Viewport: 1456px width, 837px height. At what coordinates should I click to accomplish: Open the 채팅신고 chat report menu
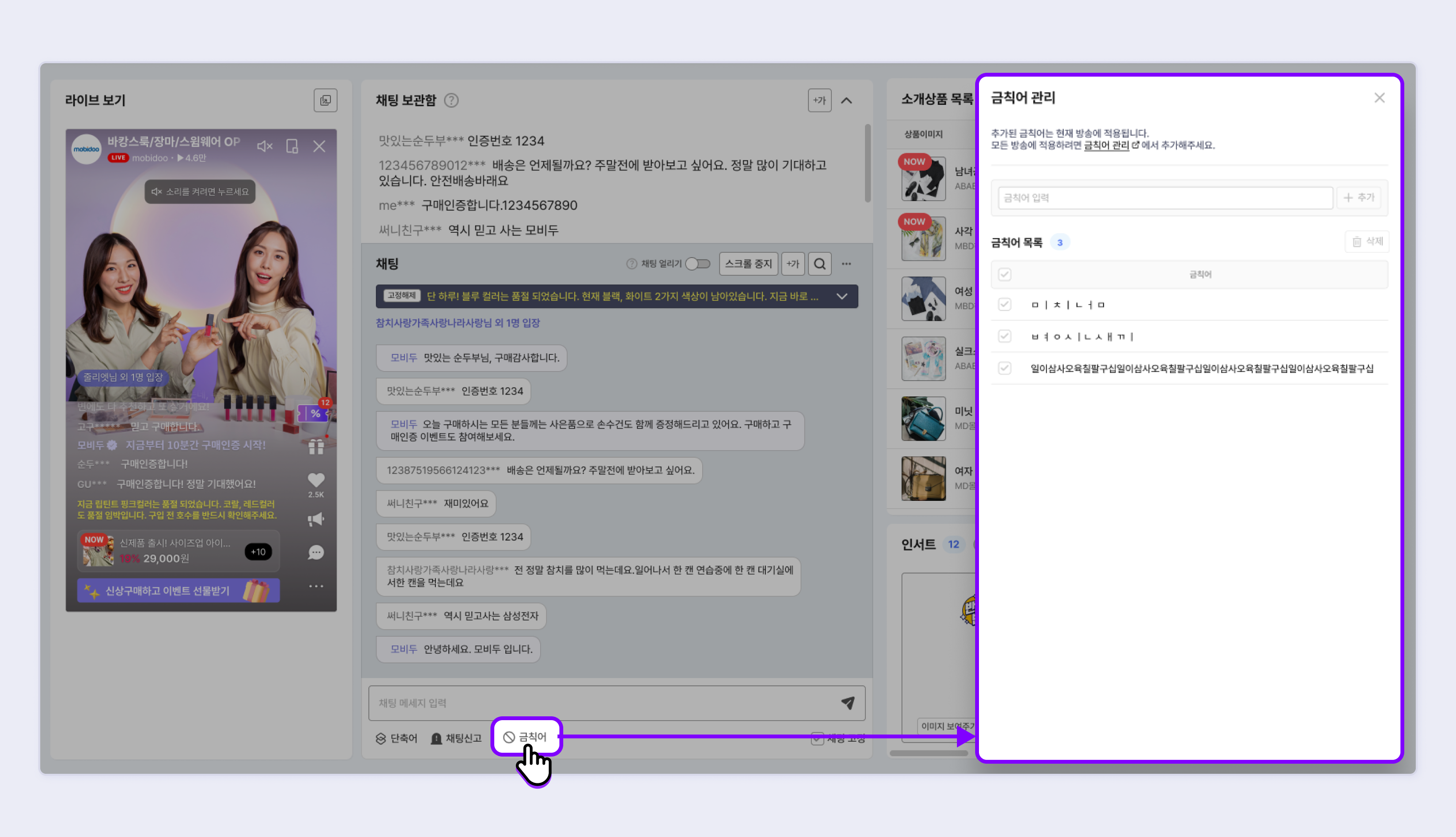tap(456, 738)
